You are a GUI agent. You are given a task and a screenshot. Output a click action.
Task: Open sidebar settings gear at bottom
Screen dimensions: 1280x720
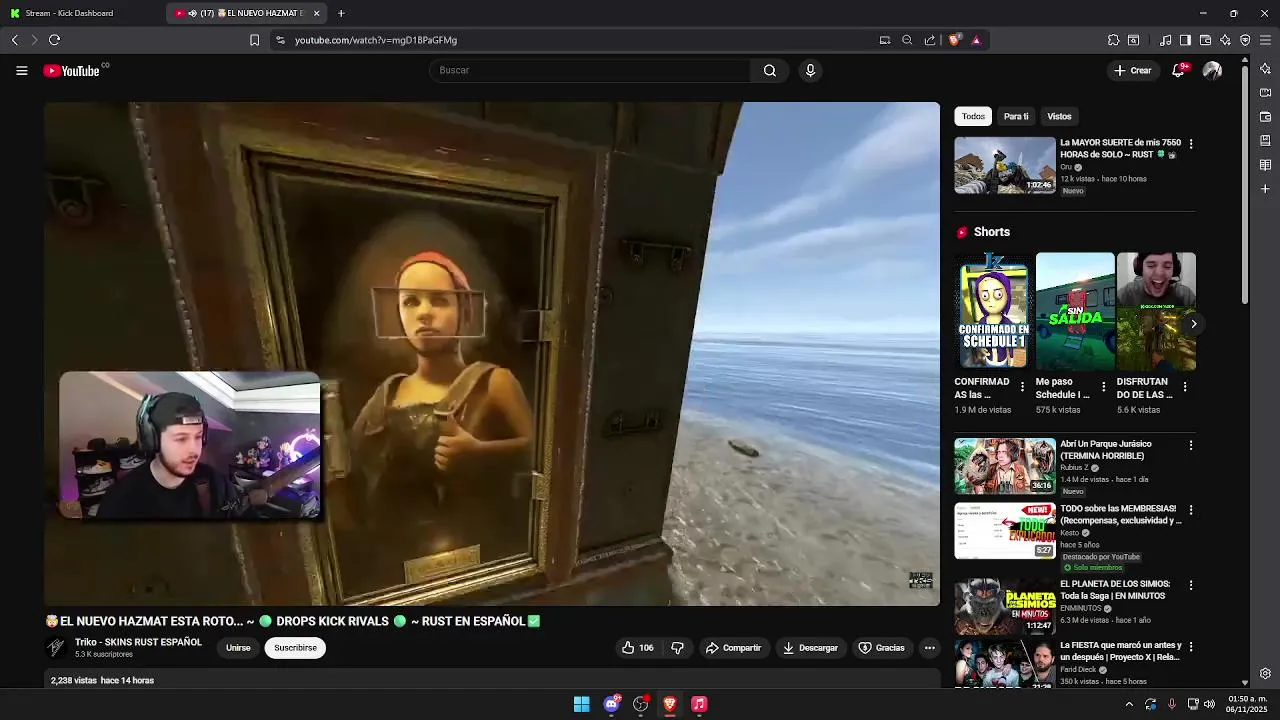click(1265, 673)
